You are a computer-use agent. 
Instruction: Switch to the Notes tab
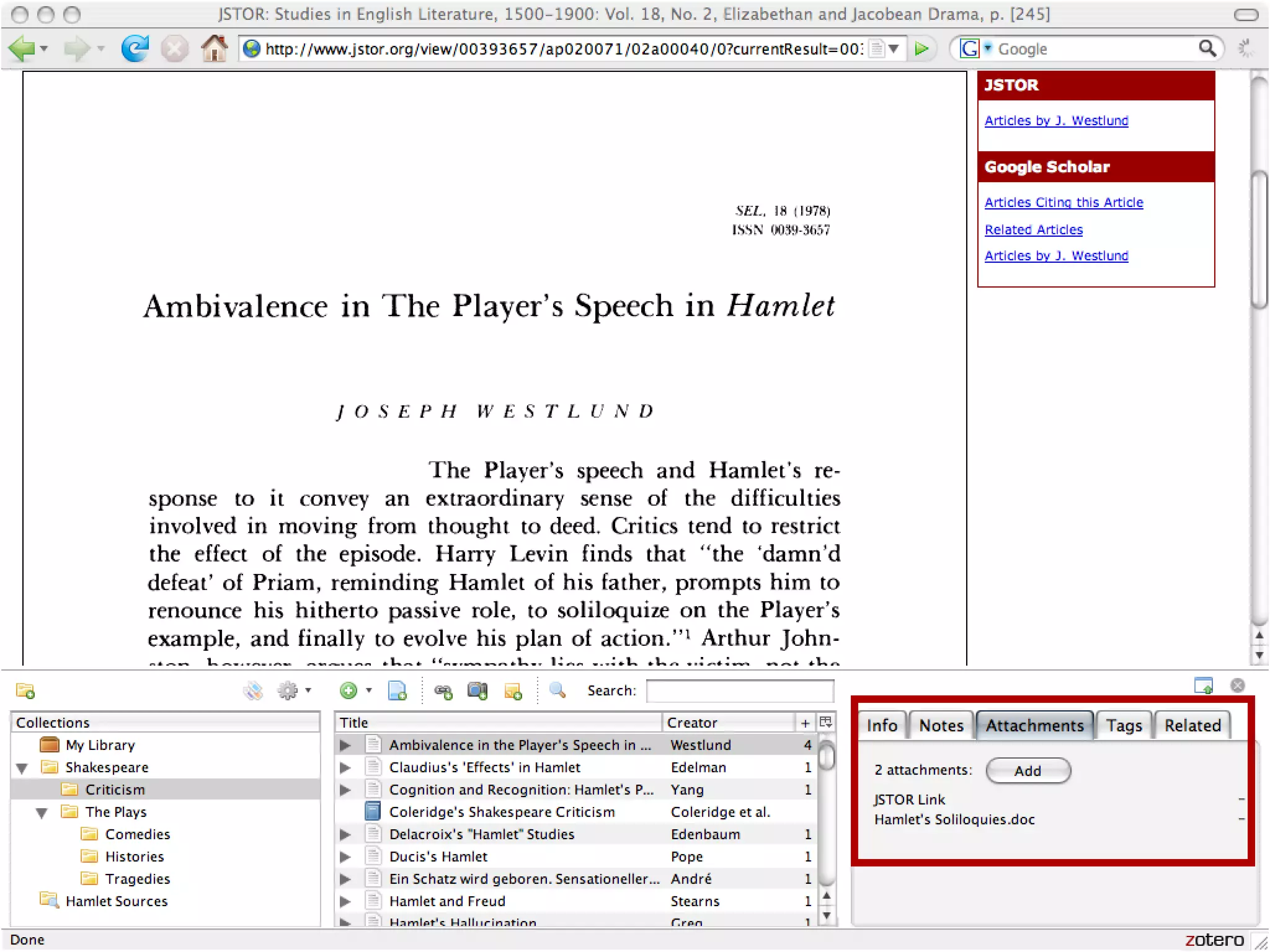point(940,725)
